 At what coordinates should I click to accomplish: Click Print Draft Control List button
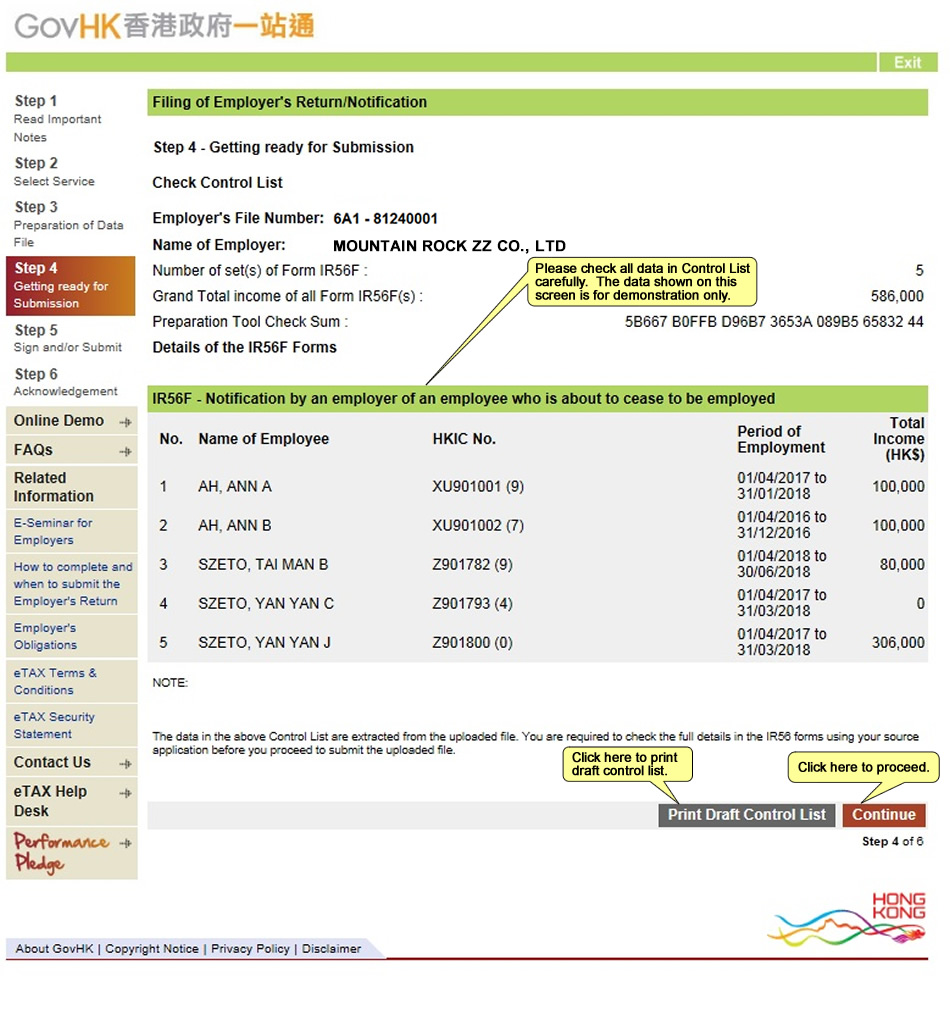click(746, 815)
